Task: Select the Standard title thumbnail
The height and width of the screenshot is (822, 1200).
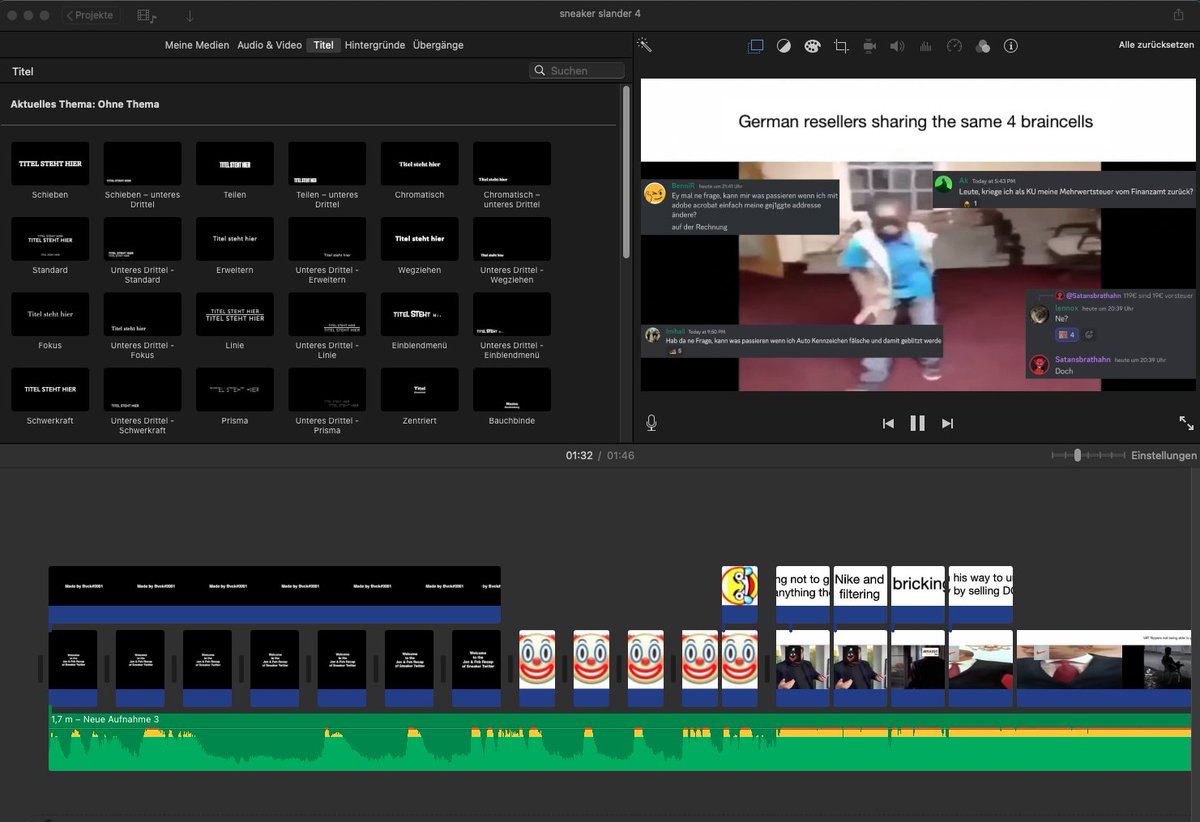Action: pyautogui.click(x=50, y=239)
